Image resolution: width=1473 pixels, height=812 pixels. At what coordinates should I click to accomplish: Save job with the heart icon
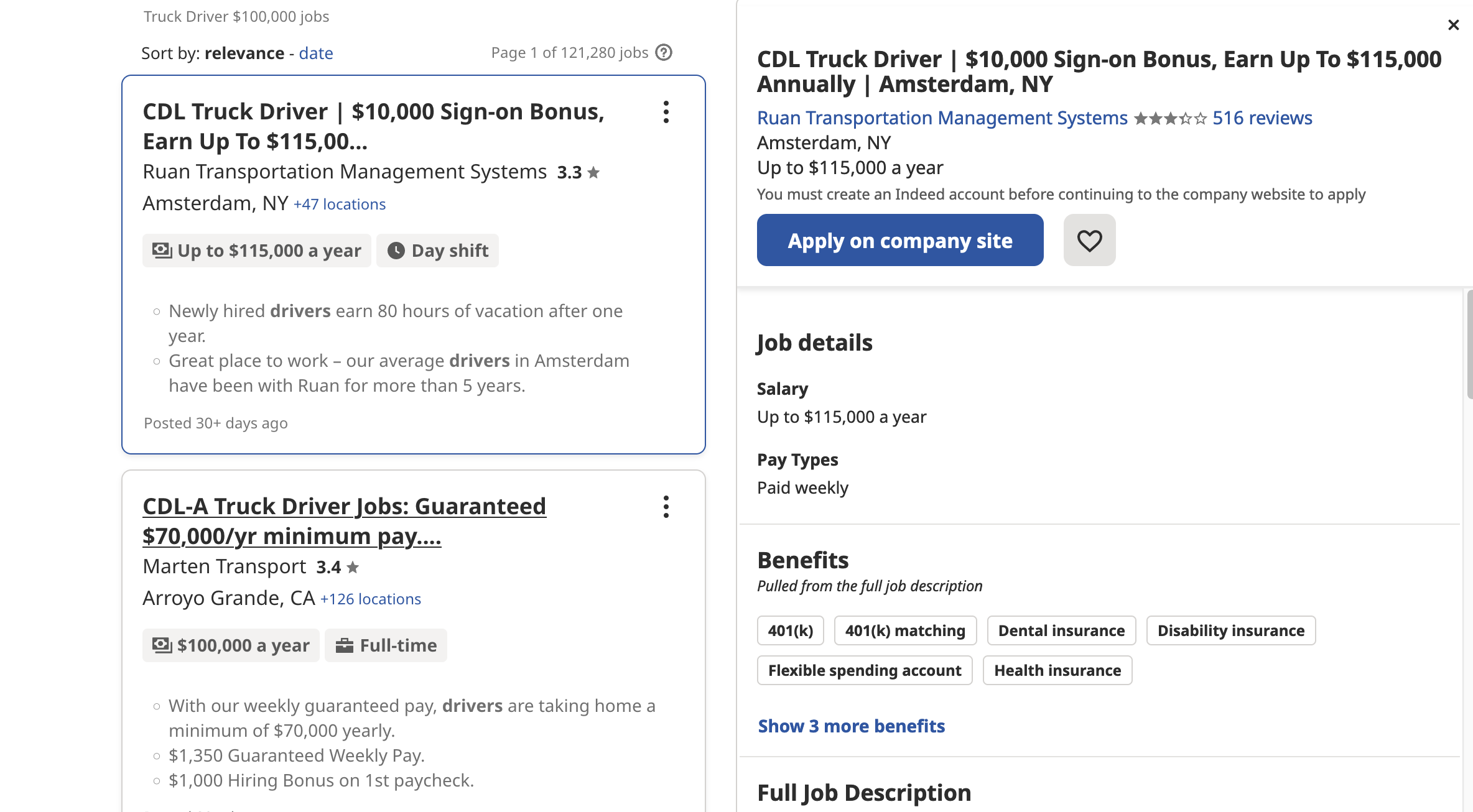(1089, 240)
